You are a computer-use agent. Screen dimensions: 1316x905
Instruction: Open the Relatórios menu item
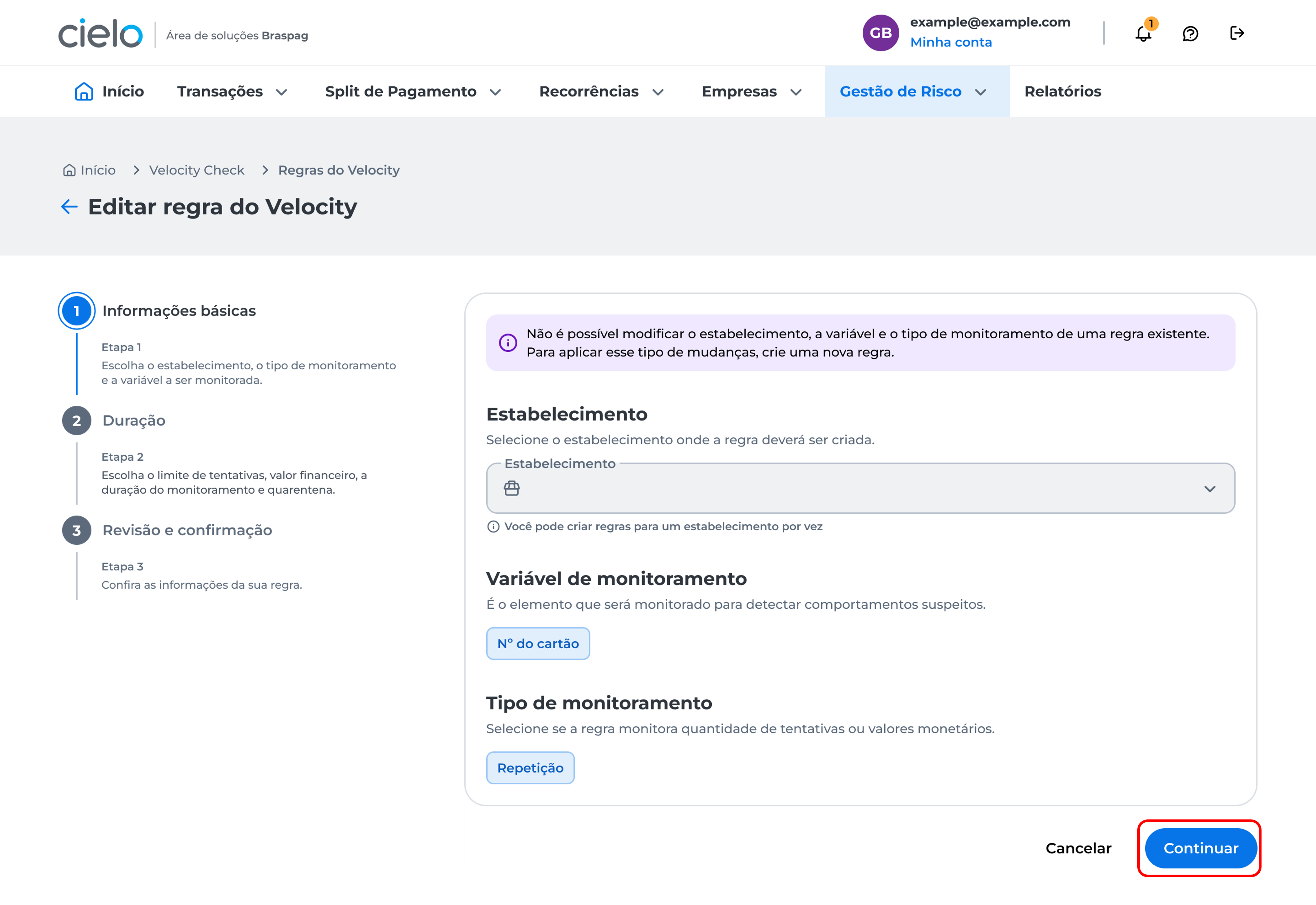pos(1063,91)
